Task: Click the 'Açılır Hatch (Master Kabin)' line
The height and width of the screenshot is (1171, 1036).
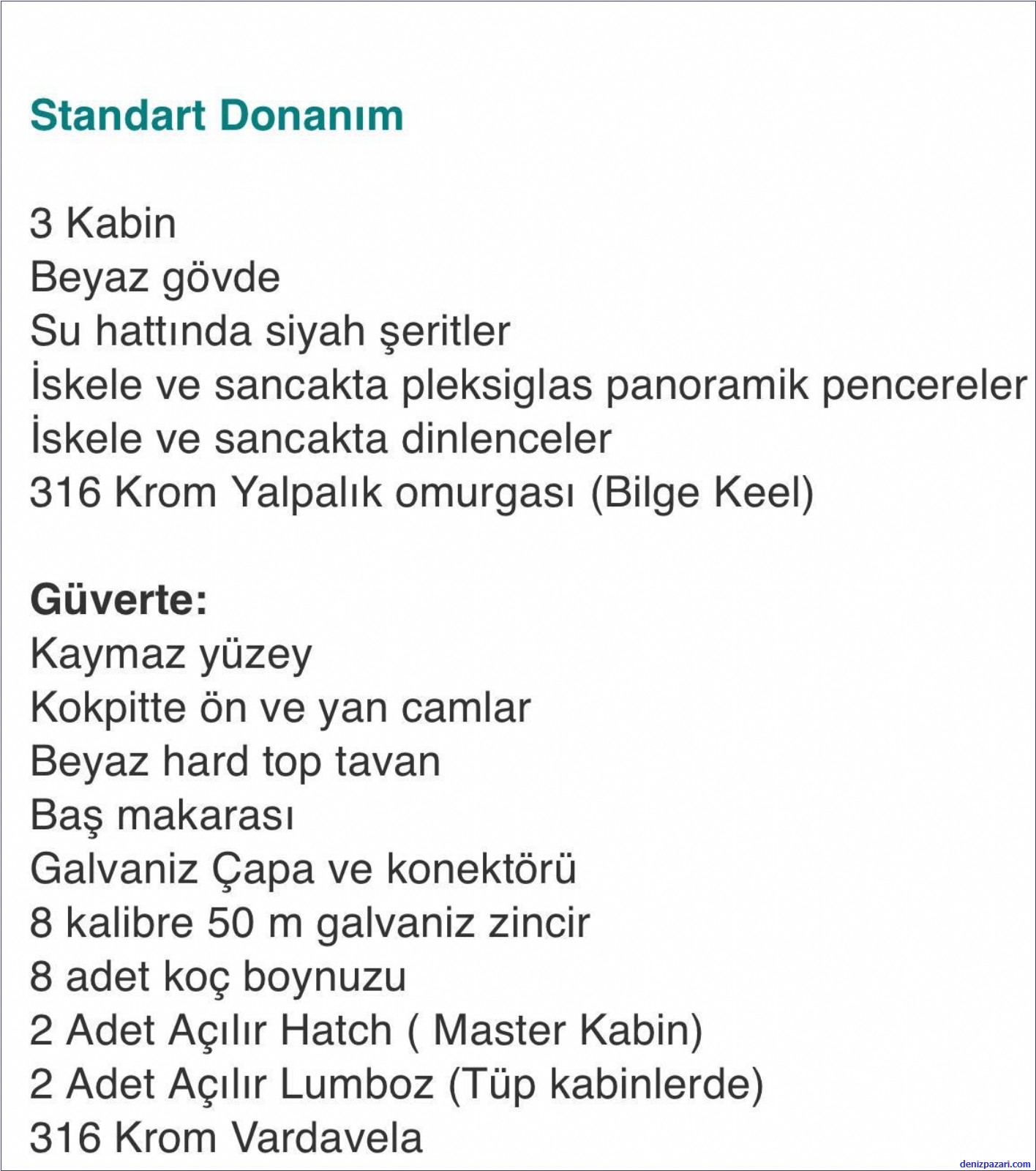Action: pos(366,1030)
